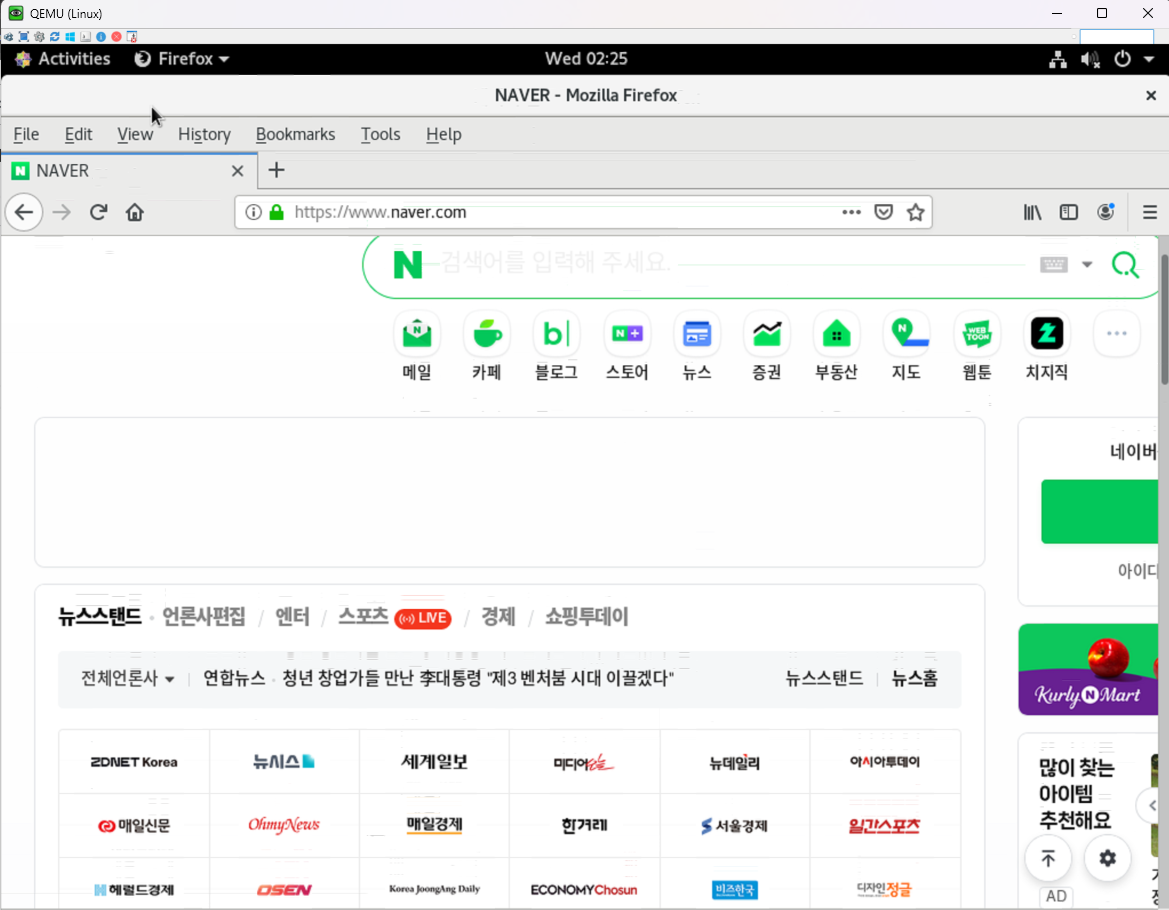This screenshot has height=910, width=1169.
Task: Open the Firefox hamburger menu
Action: [x=1150, y=212]
